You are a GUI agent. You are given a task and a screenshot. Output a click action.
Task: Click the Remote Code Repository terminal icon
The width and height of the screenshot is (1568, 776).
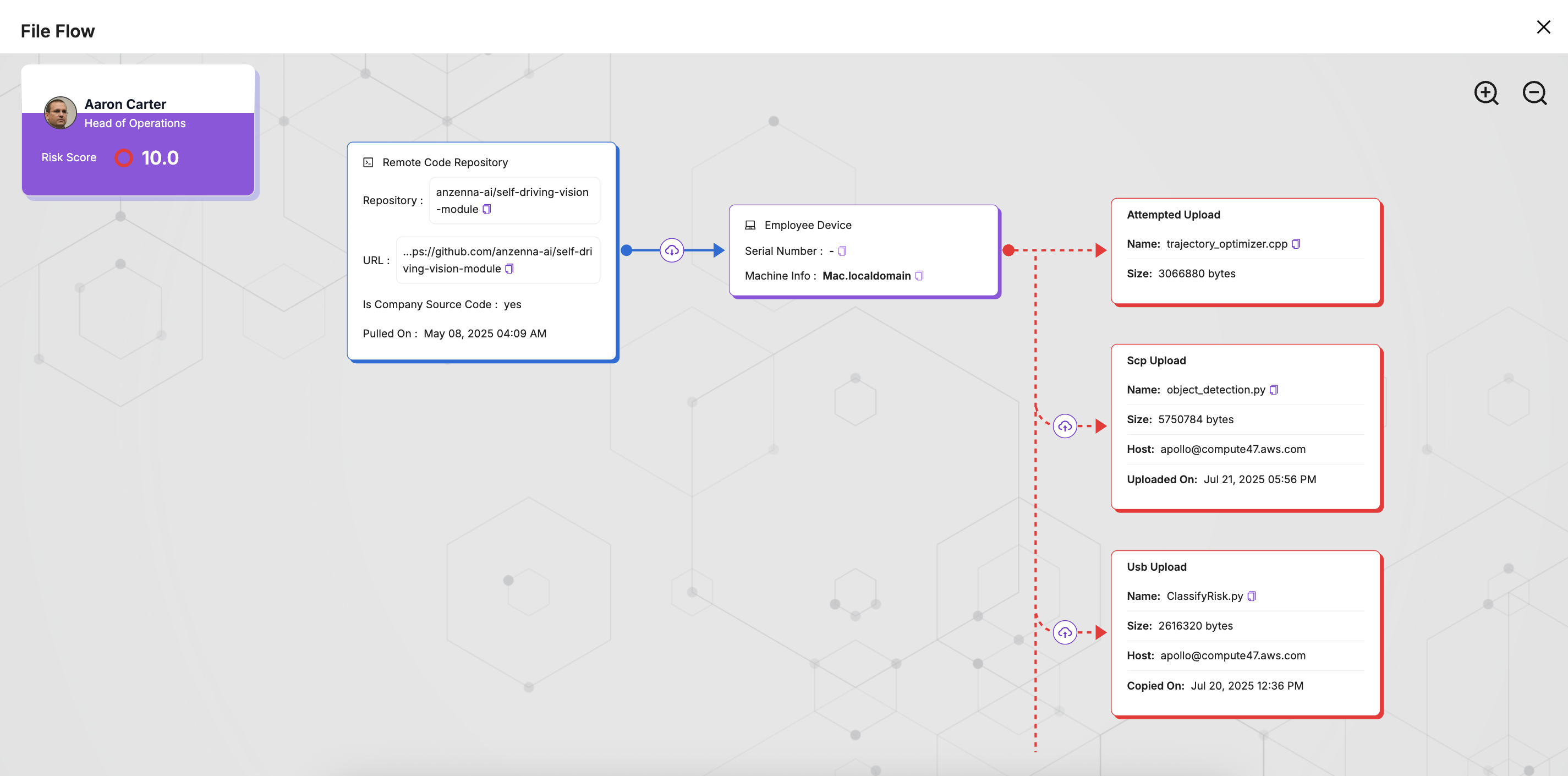point(368,163)
